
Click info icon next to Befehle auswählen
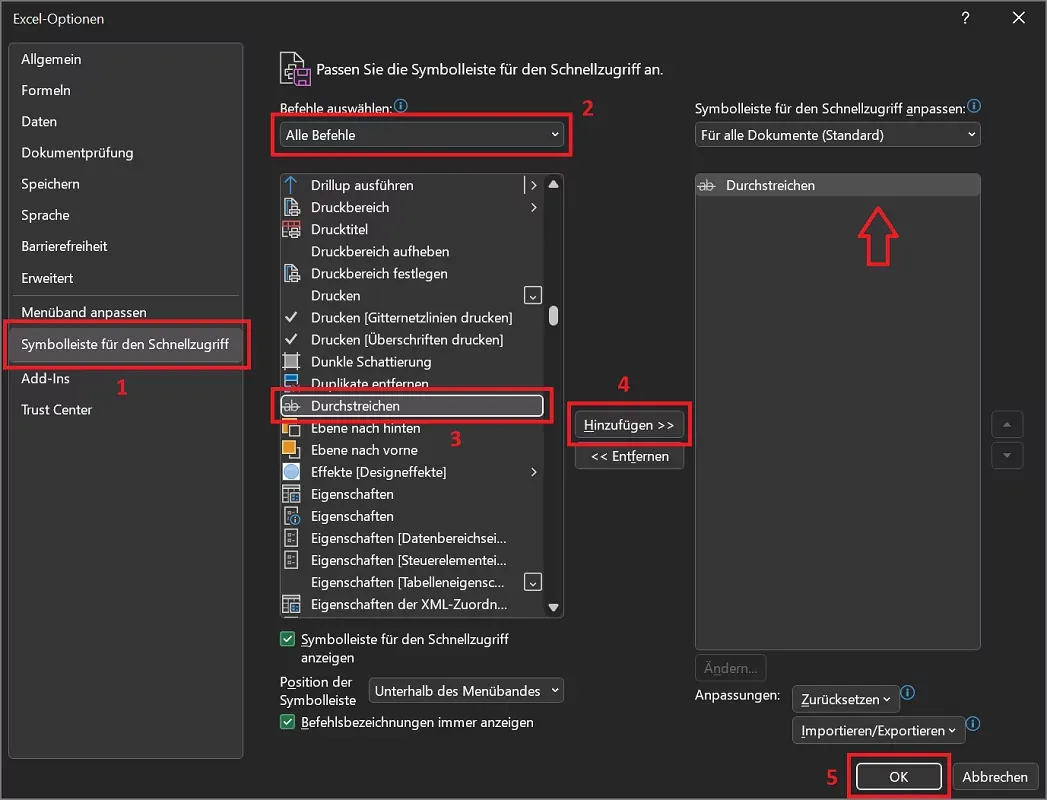(x=401, y=106)
